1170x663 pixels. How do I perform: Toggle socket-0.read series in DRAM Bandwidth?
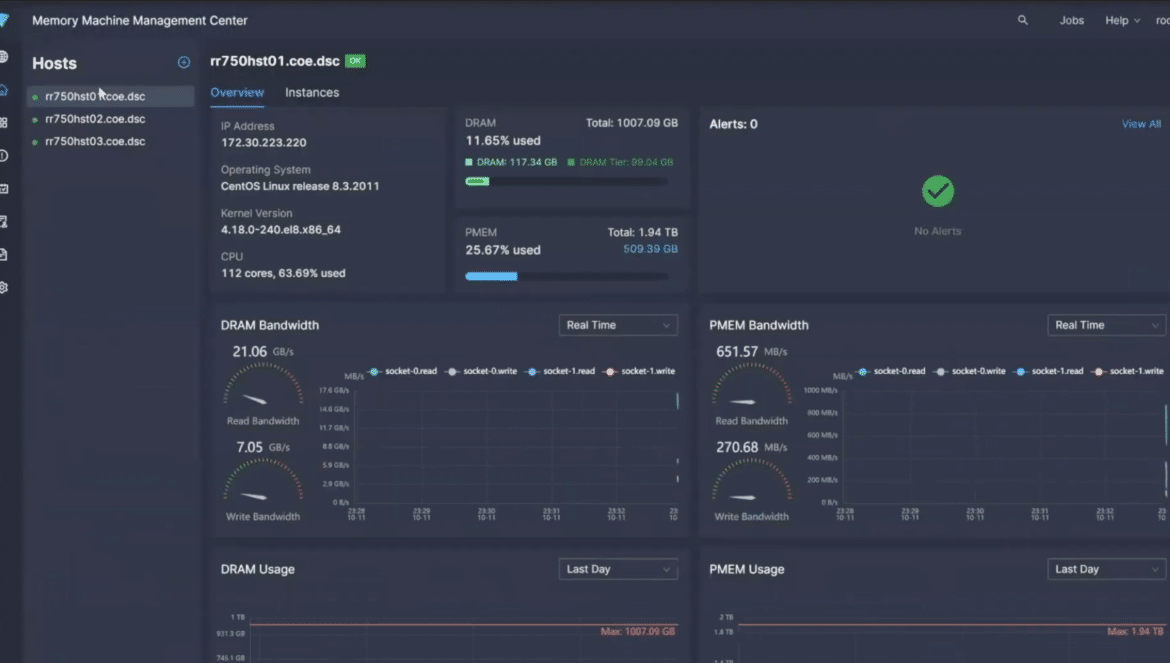coord(403,371)
